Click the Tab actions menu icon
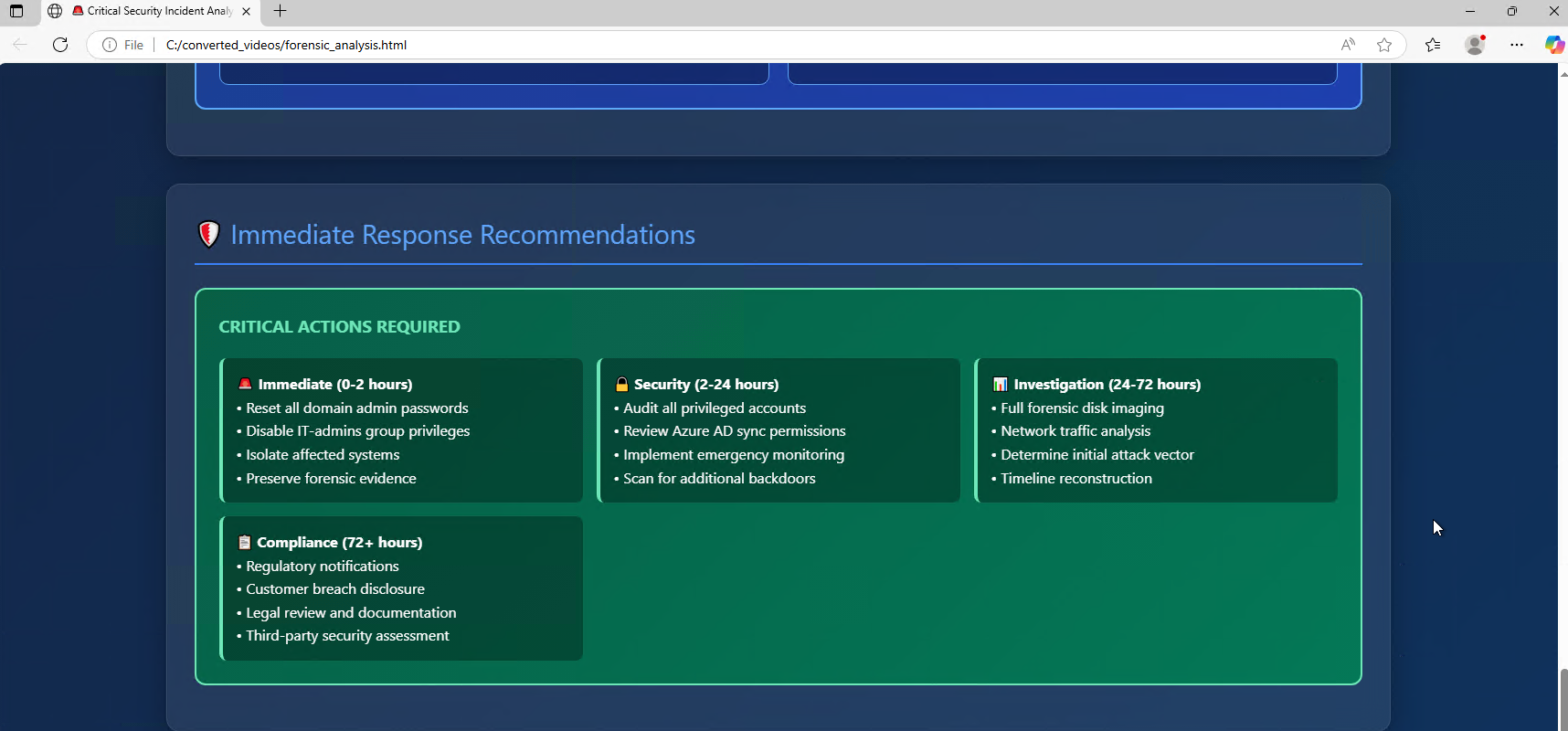1568x731 pixels. coord(16,11)
